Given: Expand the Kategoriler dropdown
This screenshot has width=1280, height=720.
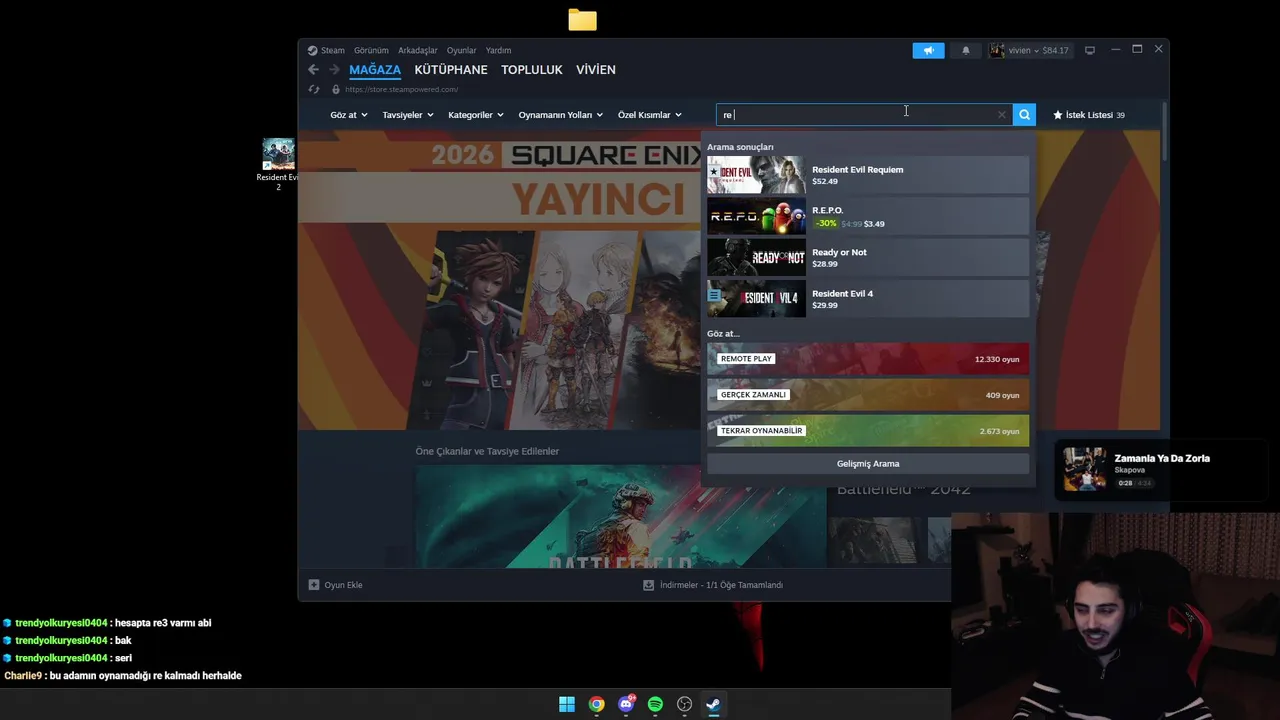Looking at the screenshot, I should pos(476,115).
